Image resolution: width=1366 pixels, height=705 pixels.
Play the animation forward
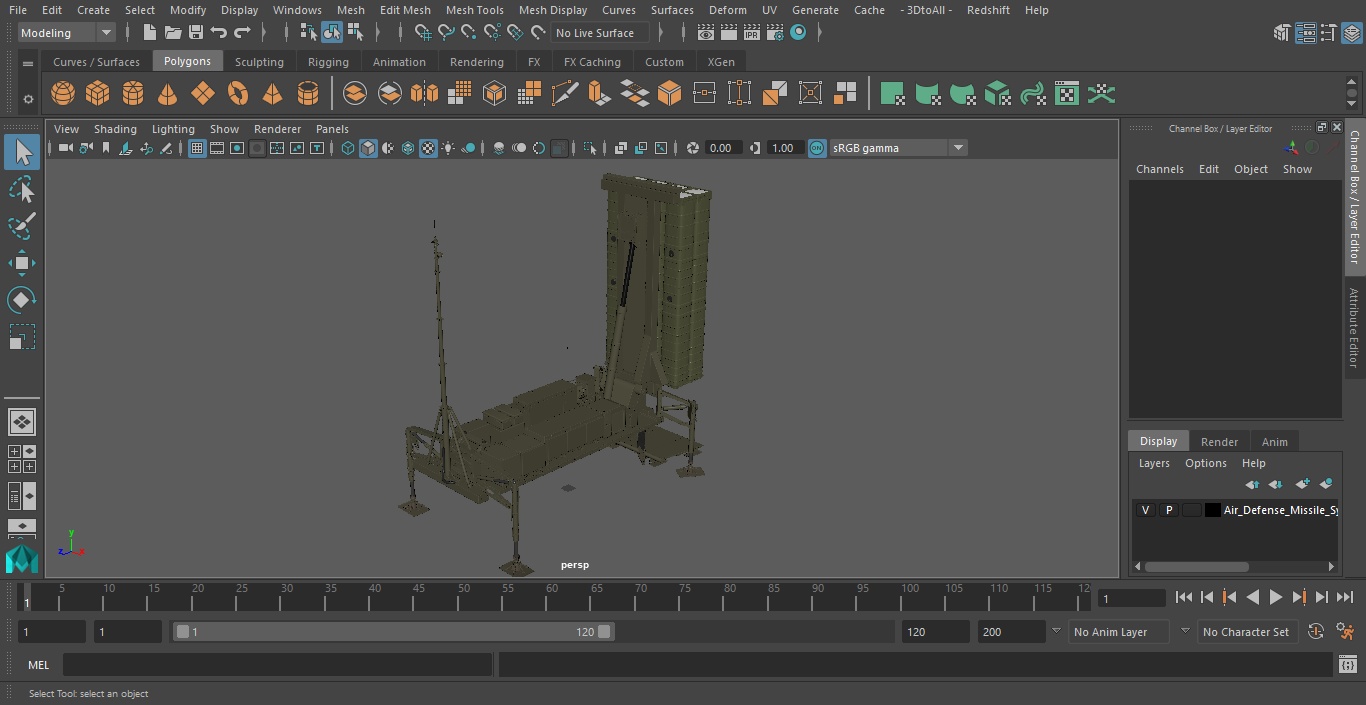[x=1276, y=597]
